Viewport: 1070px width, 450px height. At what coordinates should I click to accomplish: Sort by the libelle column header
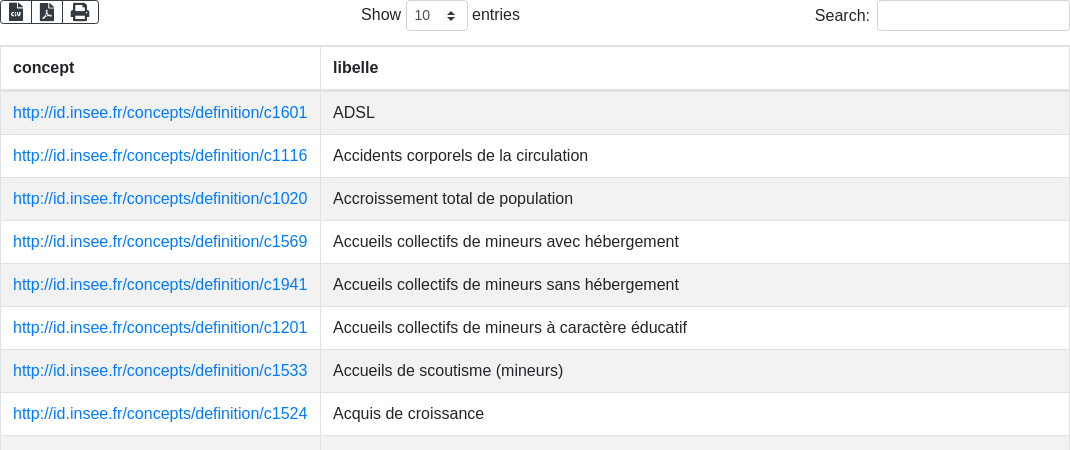point(695,68)
